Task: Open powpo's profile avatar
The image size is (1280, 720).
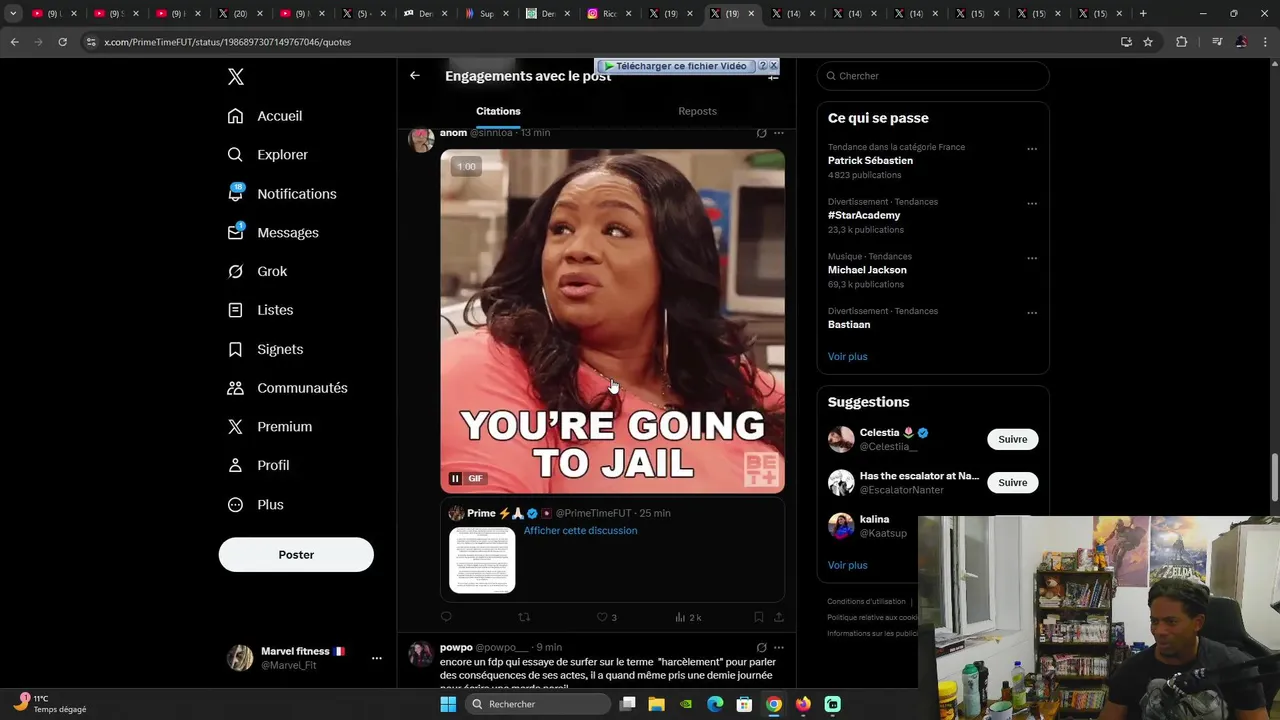Action: tap(421, 654)
